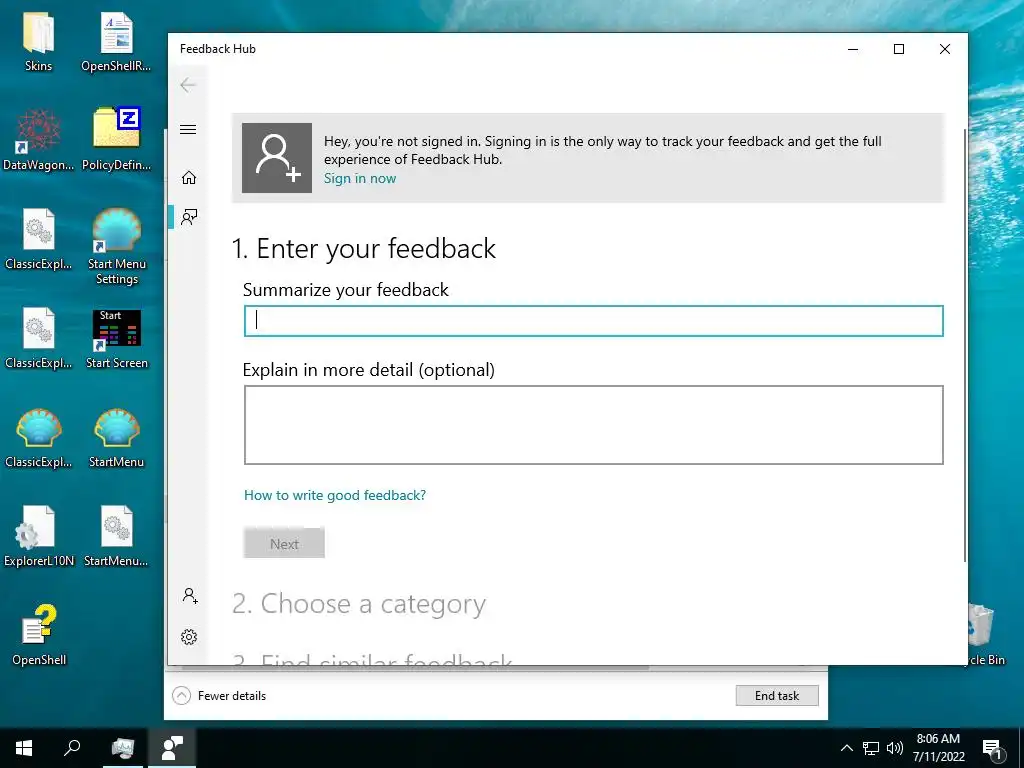Select the PolicyDefin... zip folder
The image size is (1024, 768).
click(116, 140)
